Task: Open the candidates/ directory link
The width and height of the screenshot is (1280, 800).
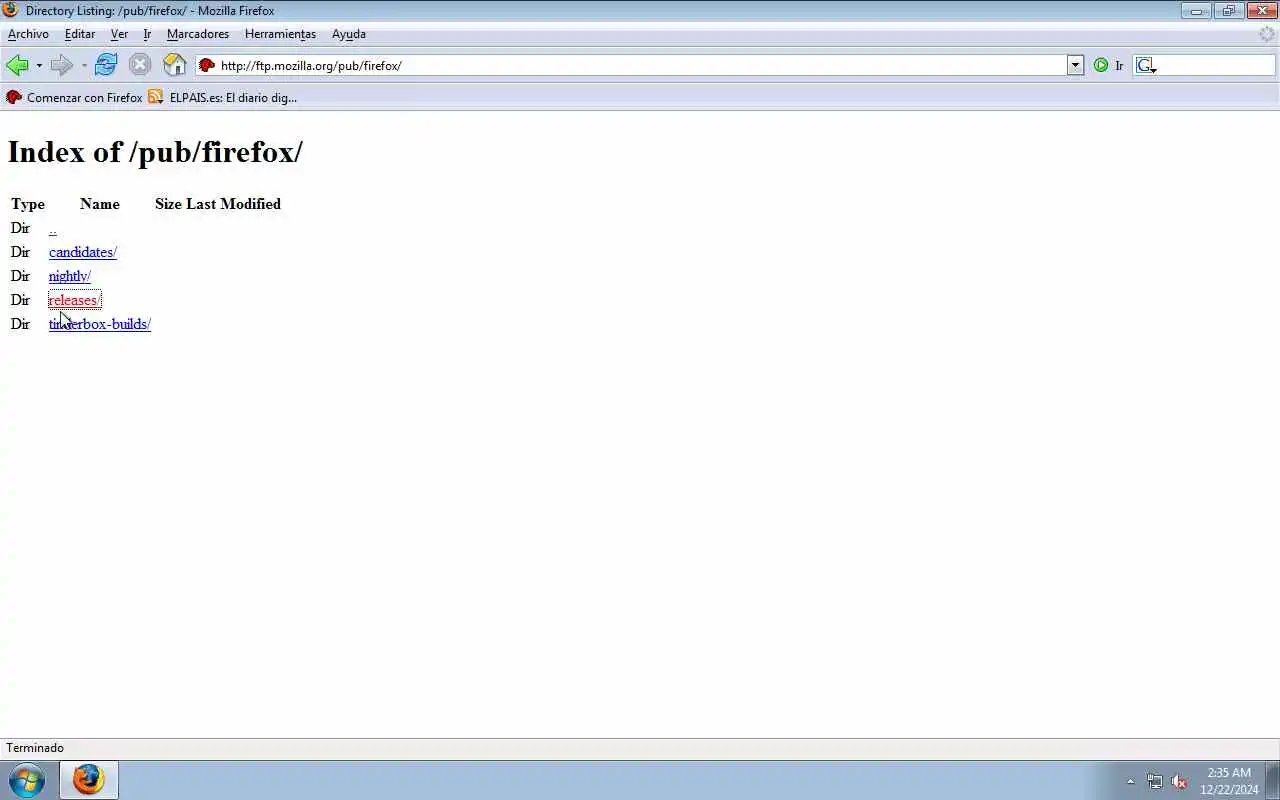Action: tap(83, 252)
